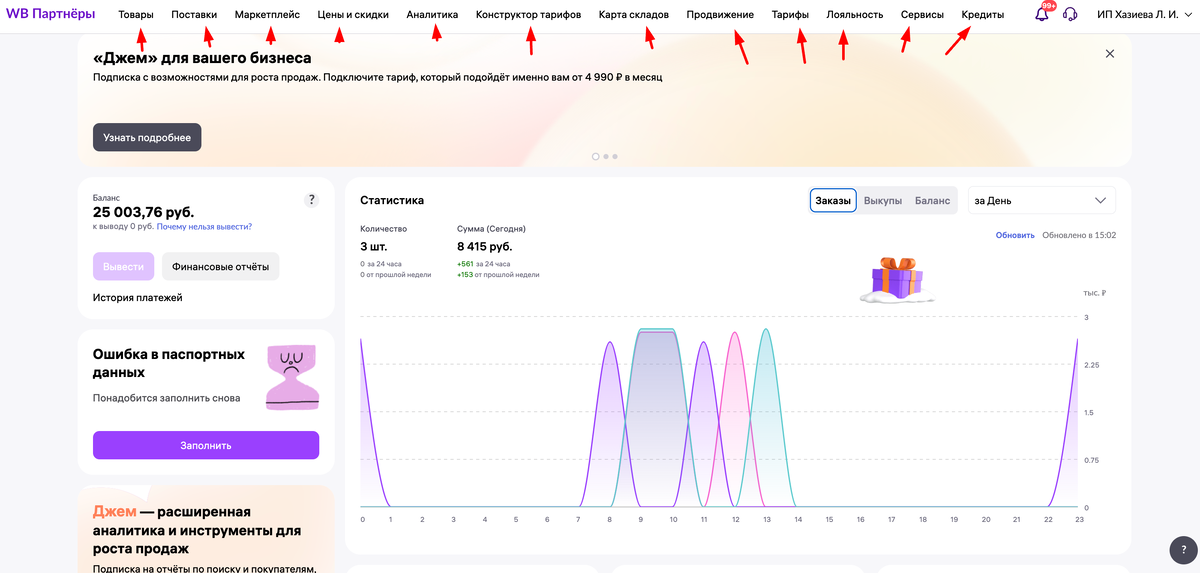
Task: Open the Маркетплейс menu
Action: (267, 15)
